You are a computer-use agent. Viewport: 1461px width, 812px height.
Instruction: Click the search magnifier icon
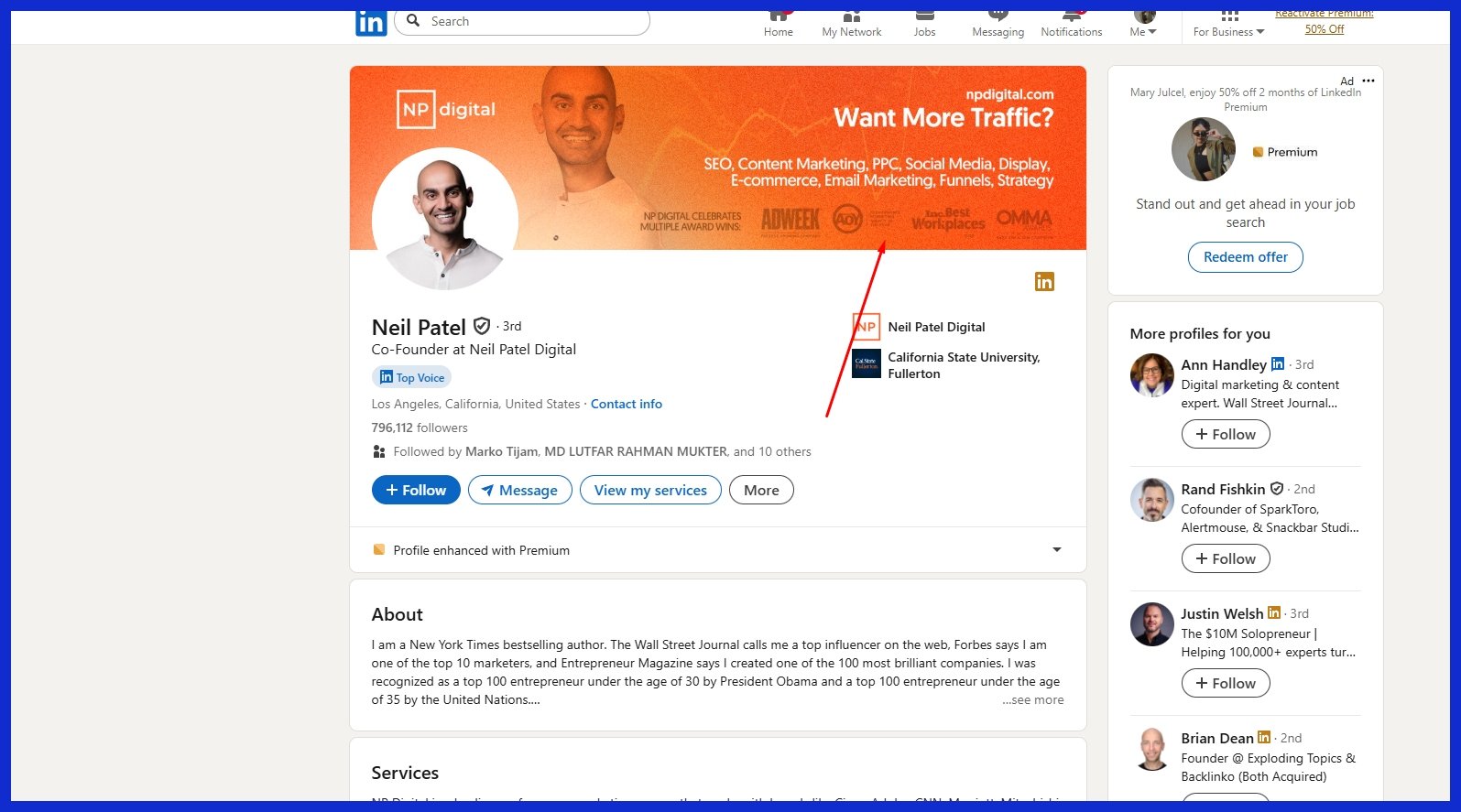413,21
